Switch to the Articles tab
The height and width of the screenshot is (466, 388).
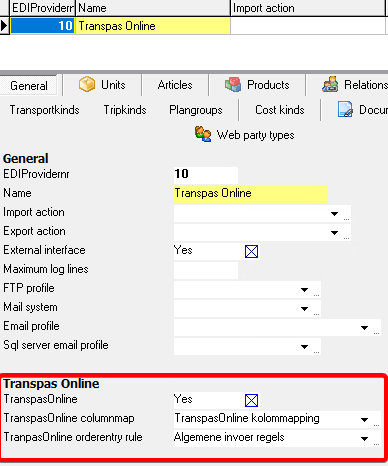(175, 85)
